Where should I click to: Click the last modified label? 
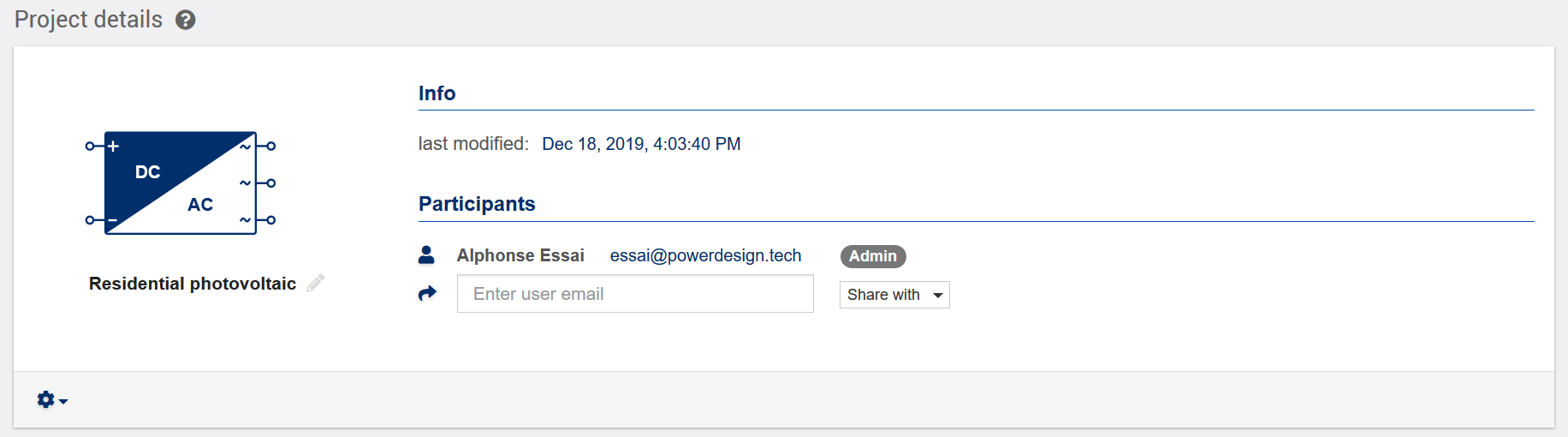click(x=473, y=144)
